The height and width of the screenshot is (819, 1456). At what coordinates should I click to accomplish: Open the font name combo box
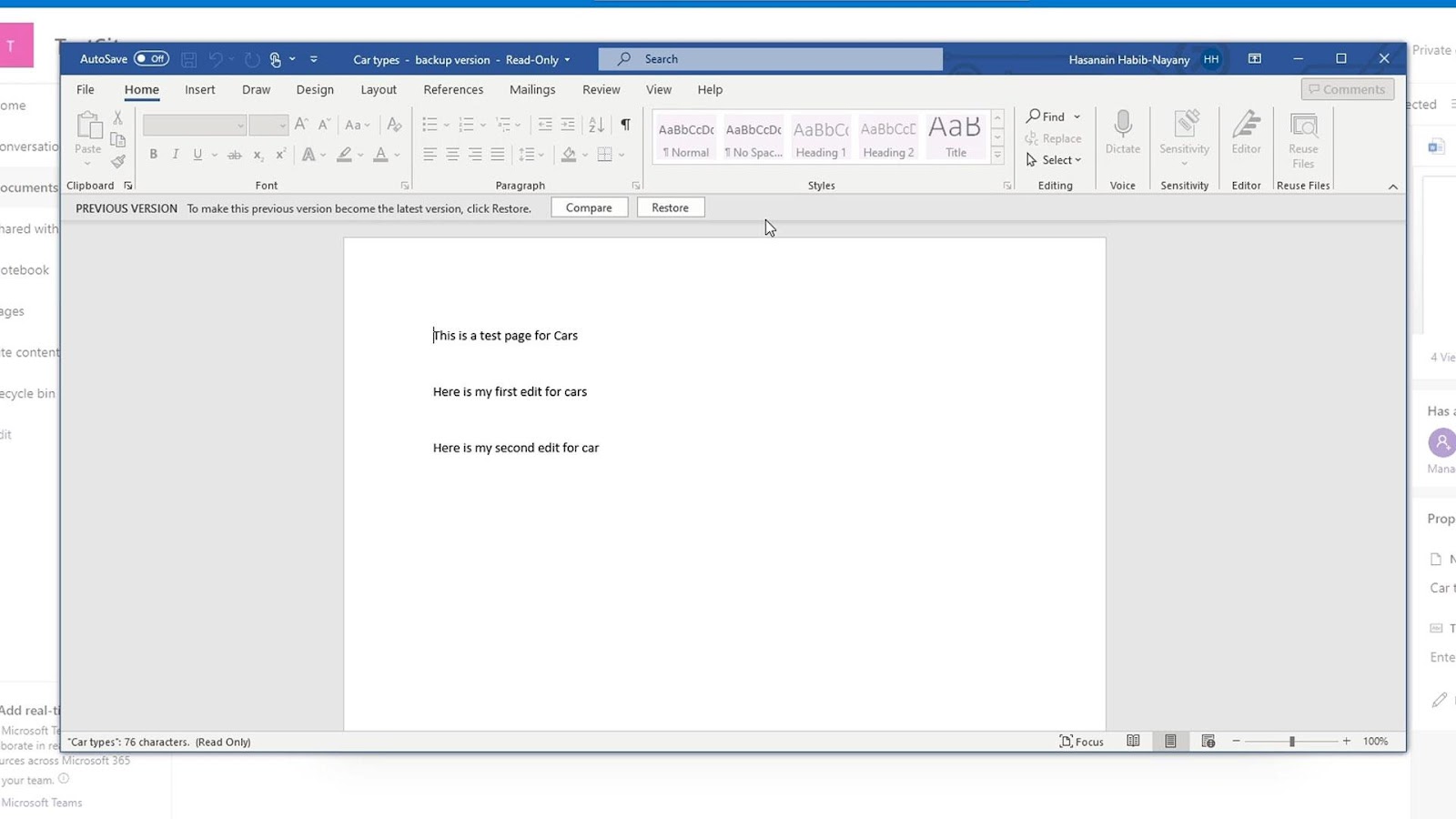(195, 125)
